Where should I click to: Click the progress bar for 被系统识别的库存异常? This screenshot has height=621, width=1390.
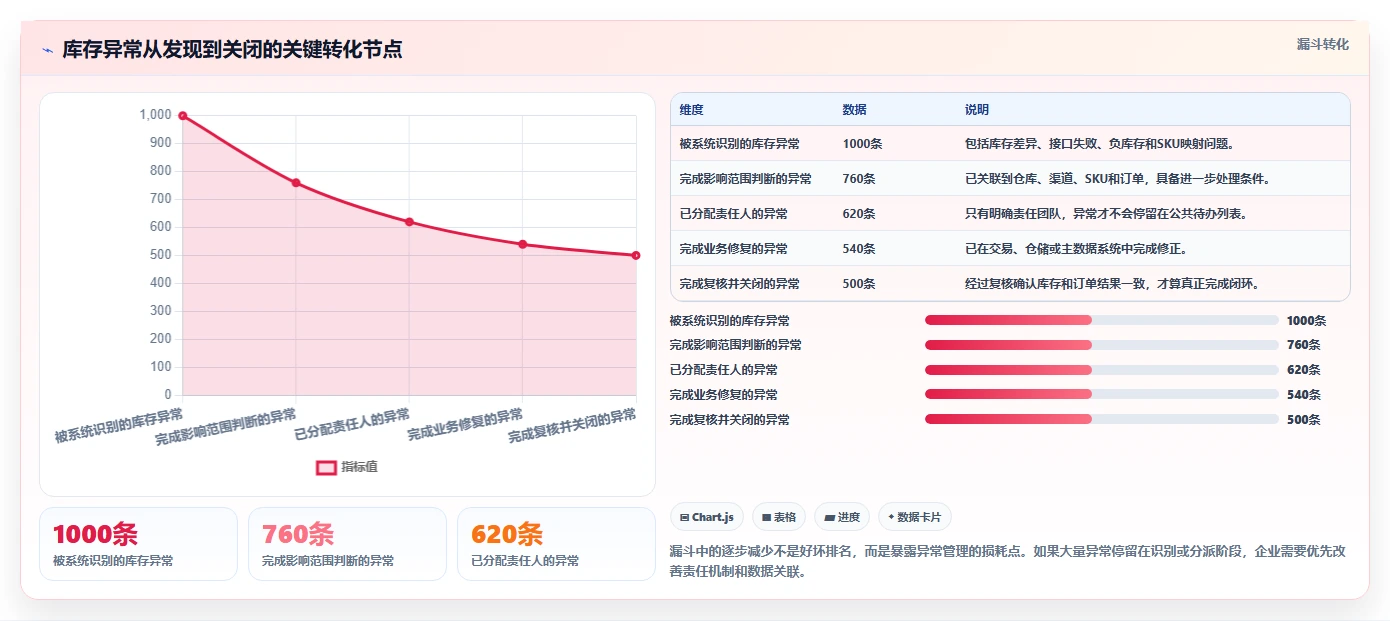coord(1101,320)
